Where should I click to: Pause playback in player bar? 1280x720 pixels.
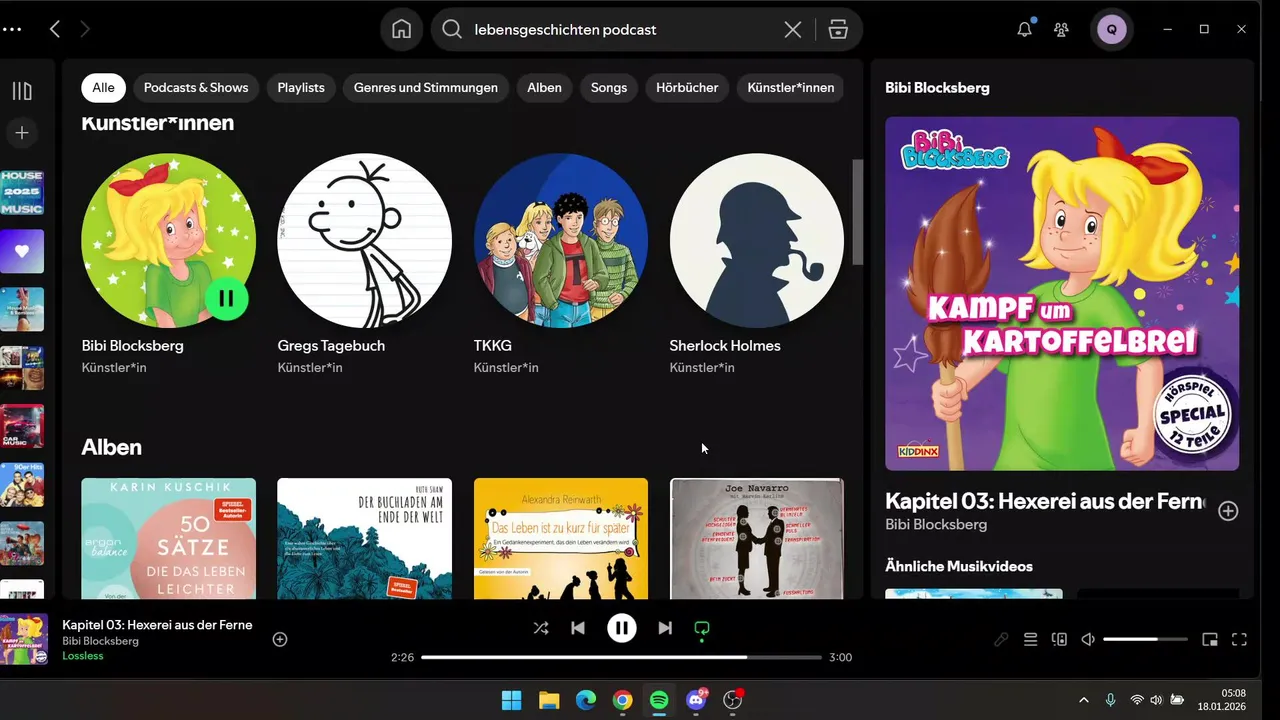pyautogui.click(x=622, y=628)
